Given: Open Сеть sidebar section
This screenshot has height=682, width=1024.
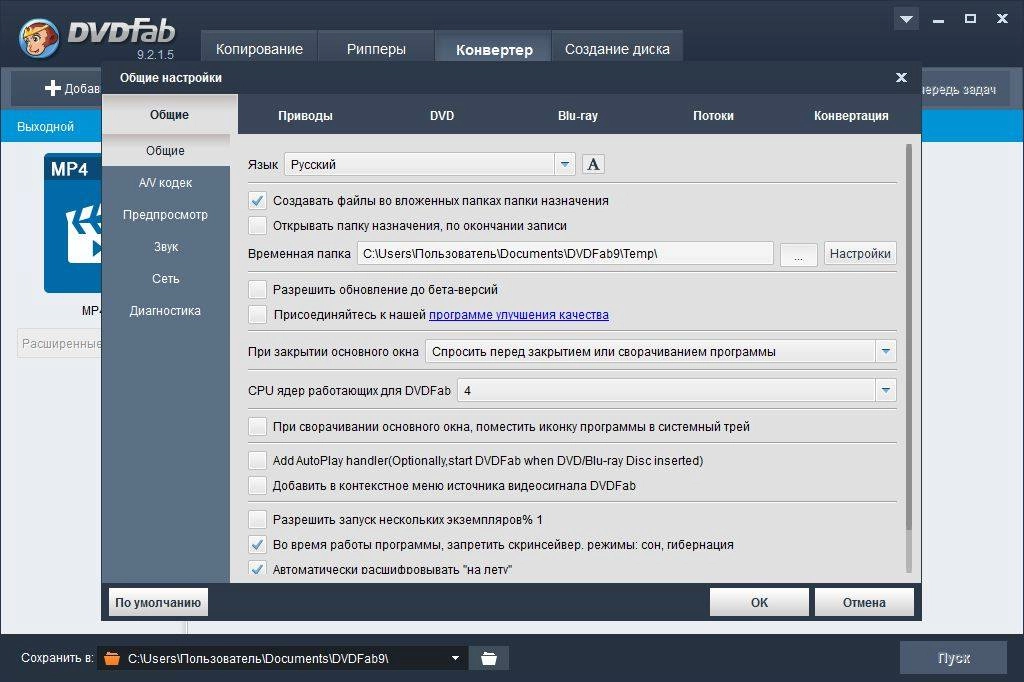Looking at the screenshot, I should click(x=166, y=279).
